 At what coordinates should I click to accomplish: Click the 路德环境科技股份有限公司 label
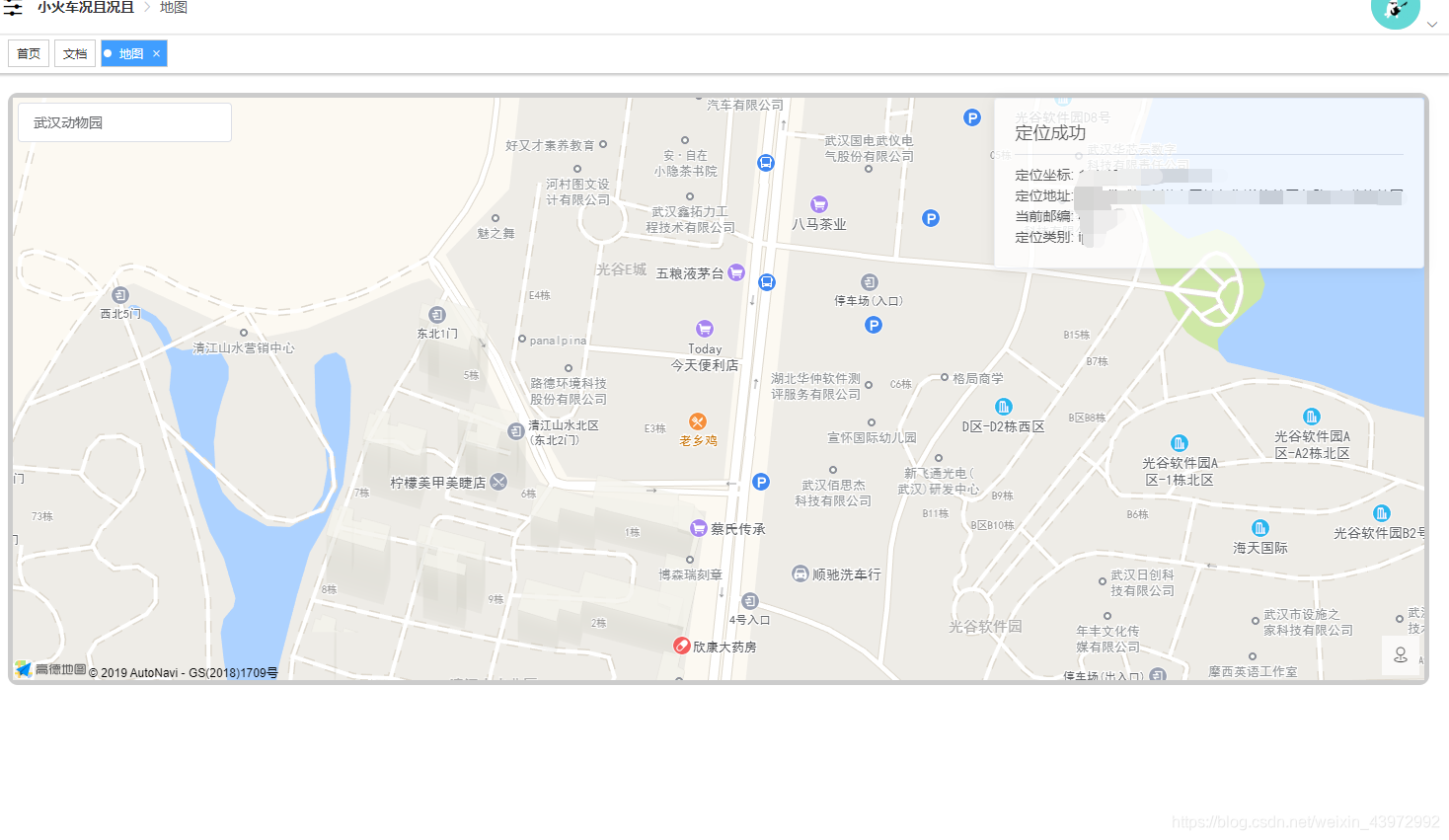coord(569,391)
